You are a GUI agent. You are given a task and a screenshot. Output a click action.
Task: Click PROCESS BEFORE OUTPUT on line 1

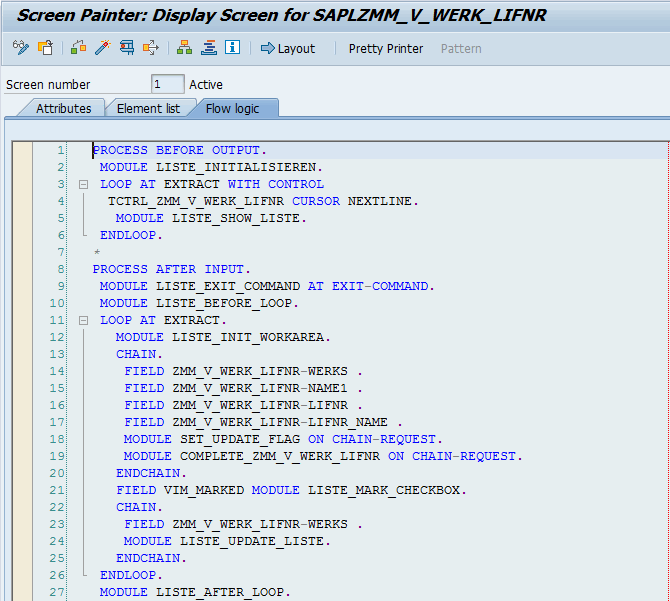coord(179,150)
